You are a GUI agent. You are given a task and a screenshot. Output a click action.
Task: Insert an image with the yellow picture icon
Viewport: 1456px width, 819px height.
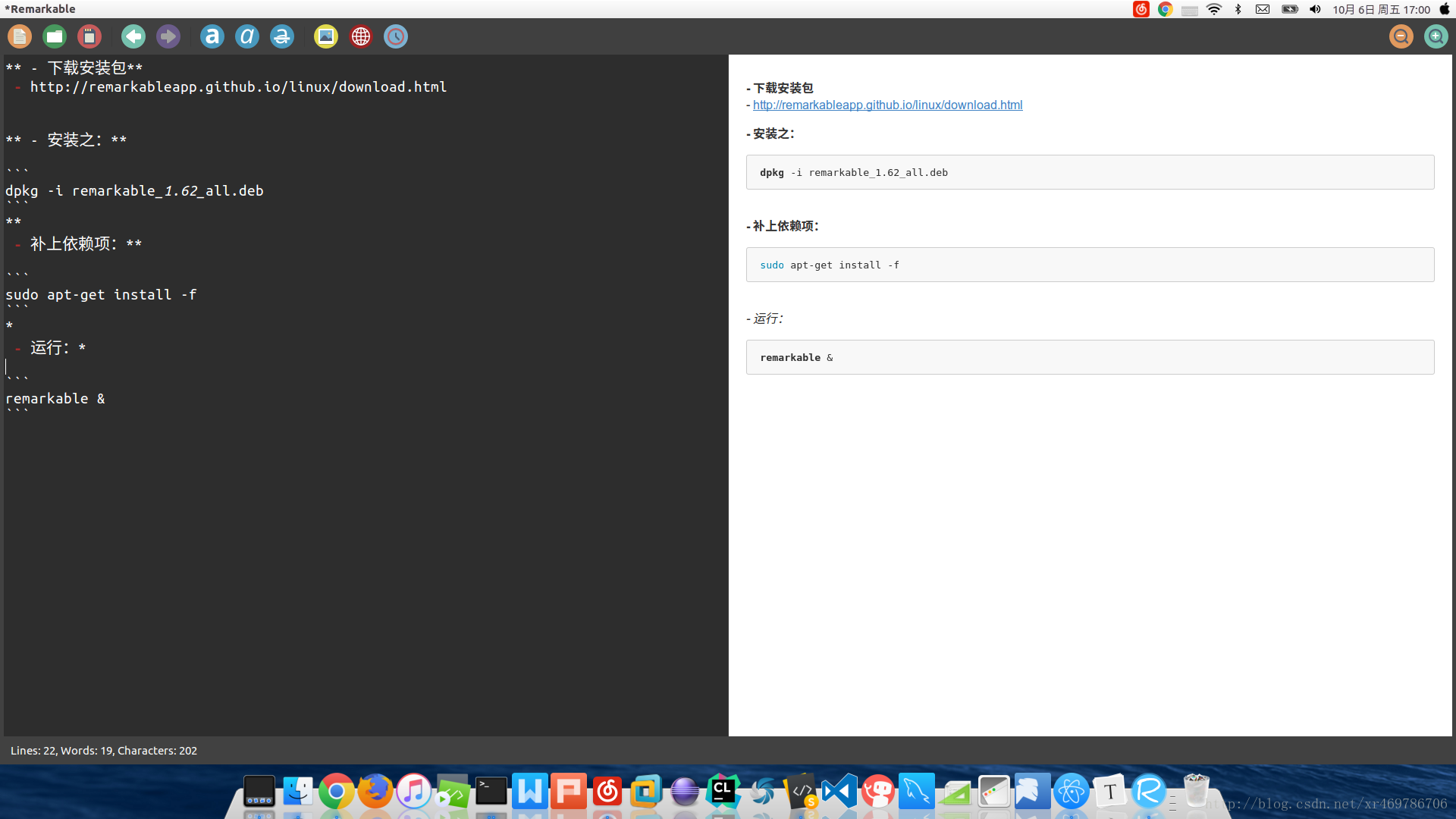pos(326,36)
